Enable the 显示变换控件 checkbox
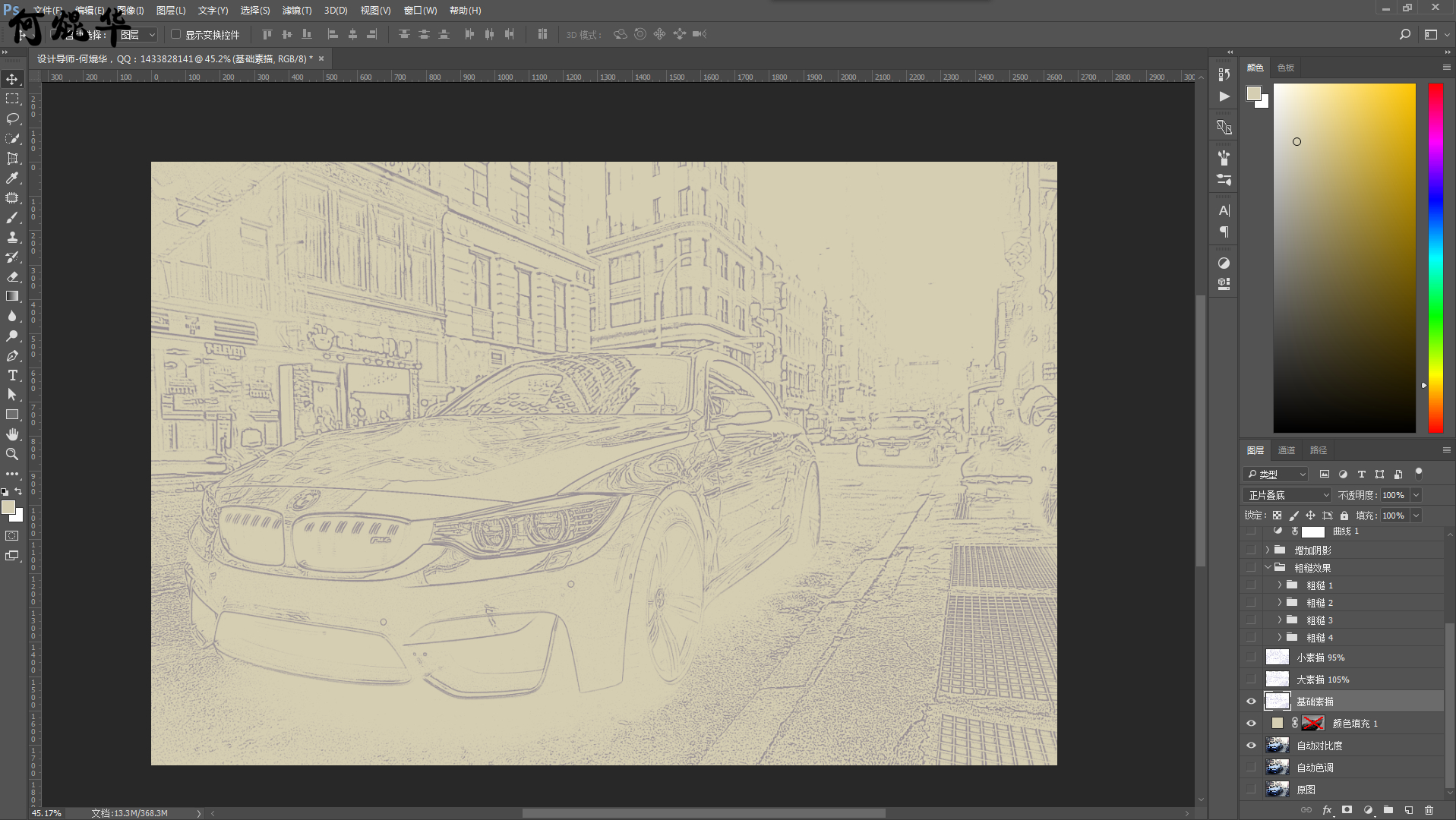This screenshot has height=820, width=1456. pos(176,34)
